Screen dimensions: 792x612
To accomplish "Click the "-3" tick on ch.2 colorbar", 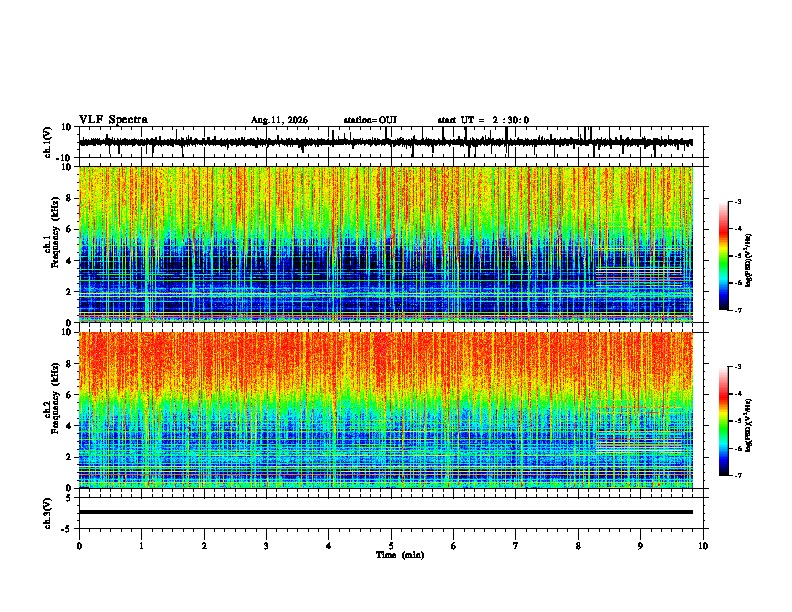I will pyautogui.click(x=737, y=367).
